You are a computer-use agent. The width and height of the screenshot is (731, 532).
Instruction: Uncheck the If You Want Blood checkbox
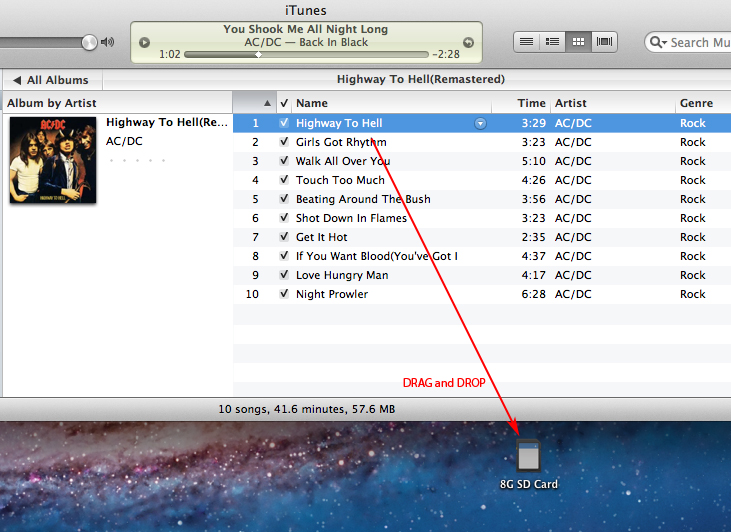[284, 256]
